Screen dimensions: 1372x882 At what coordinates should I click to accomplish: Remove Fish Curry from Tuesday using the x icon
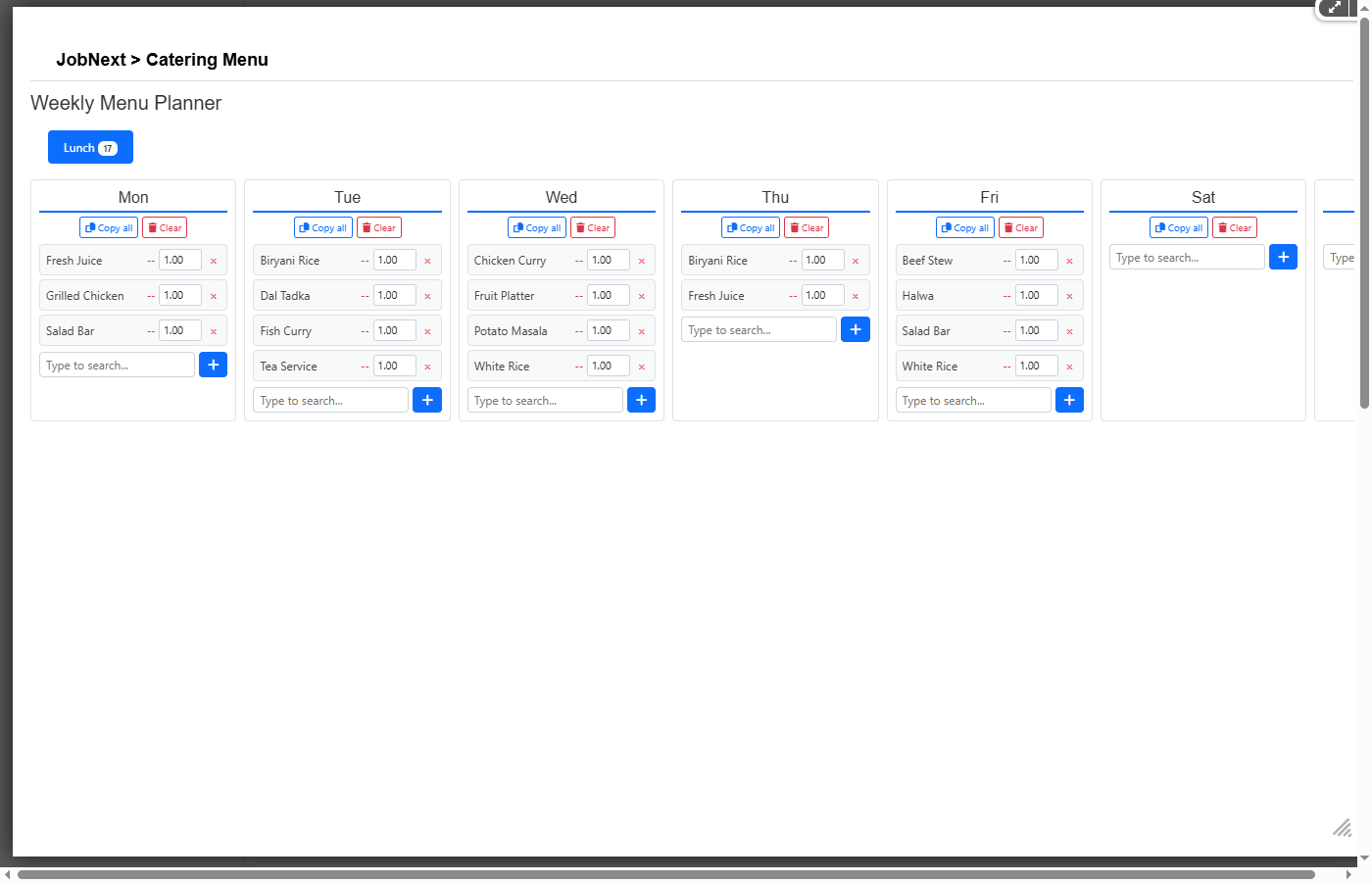pyautogui.click(x=427, y=330)
